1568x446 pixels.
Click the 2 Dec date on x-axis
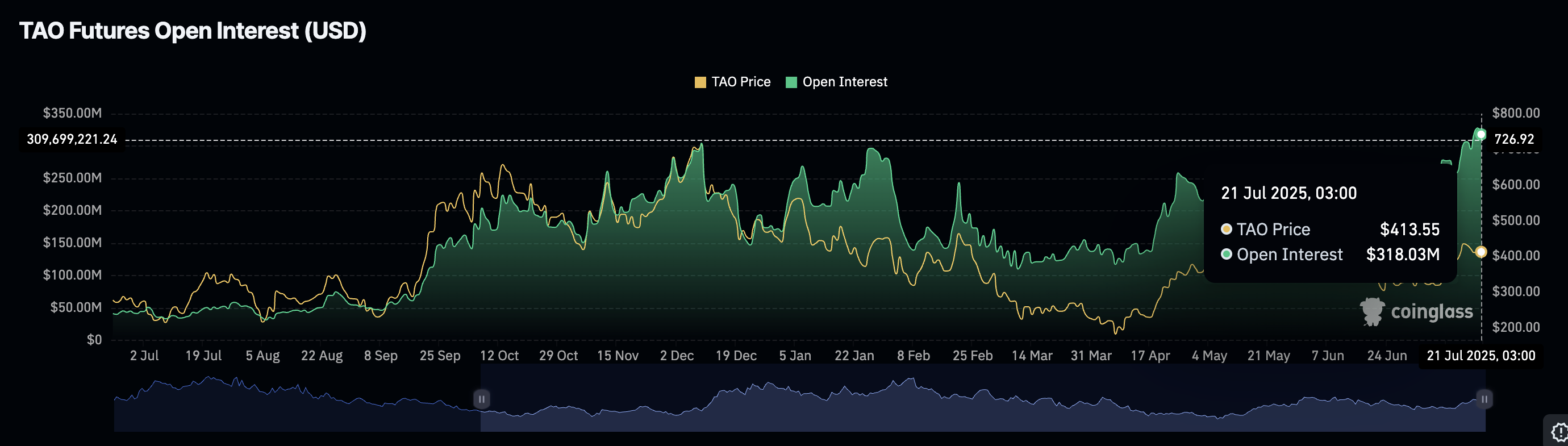point(676,356)
